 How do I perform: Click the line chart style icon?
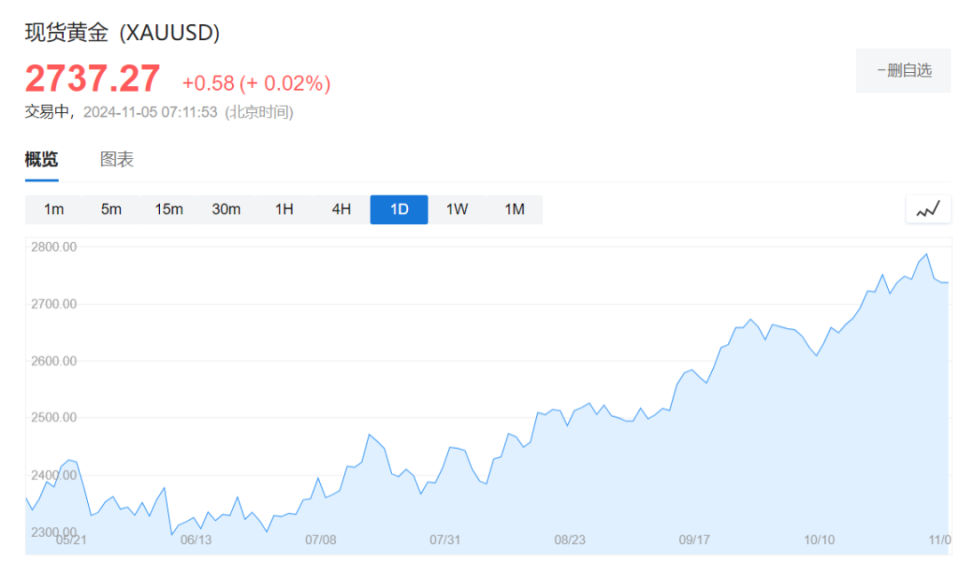click(x=928, y=210)
